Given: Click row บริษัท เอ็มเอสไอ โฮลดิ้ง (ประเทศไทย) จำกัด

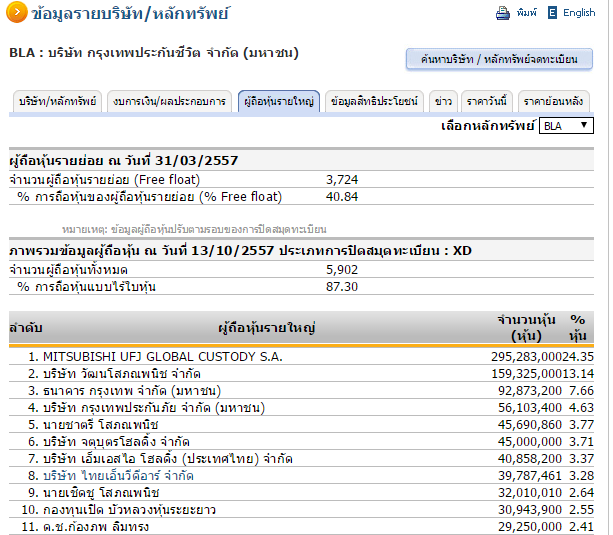Looking at the screenshot, I should coord(301,458).
